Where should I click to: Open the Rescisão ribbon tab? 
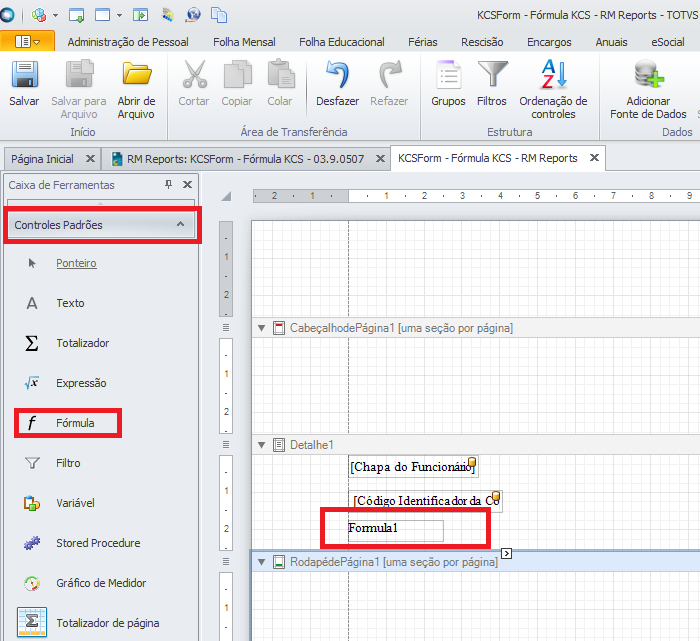[482, 42]
